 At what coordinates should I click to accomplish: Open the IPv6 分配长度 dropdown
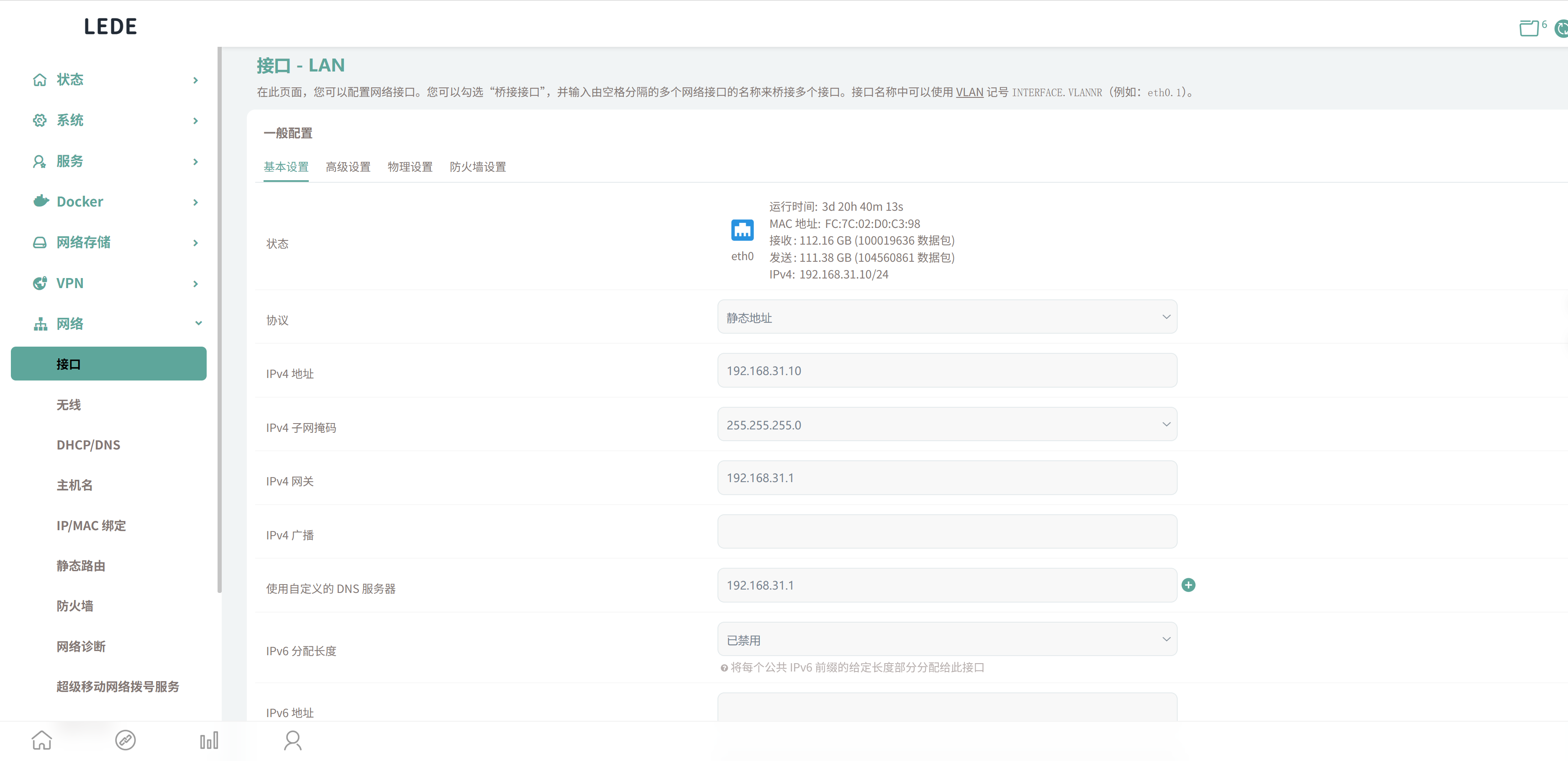tap(946, 640)
